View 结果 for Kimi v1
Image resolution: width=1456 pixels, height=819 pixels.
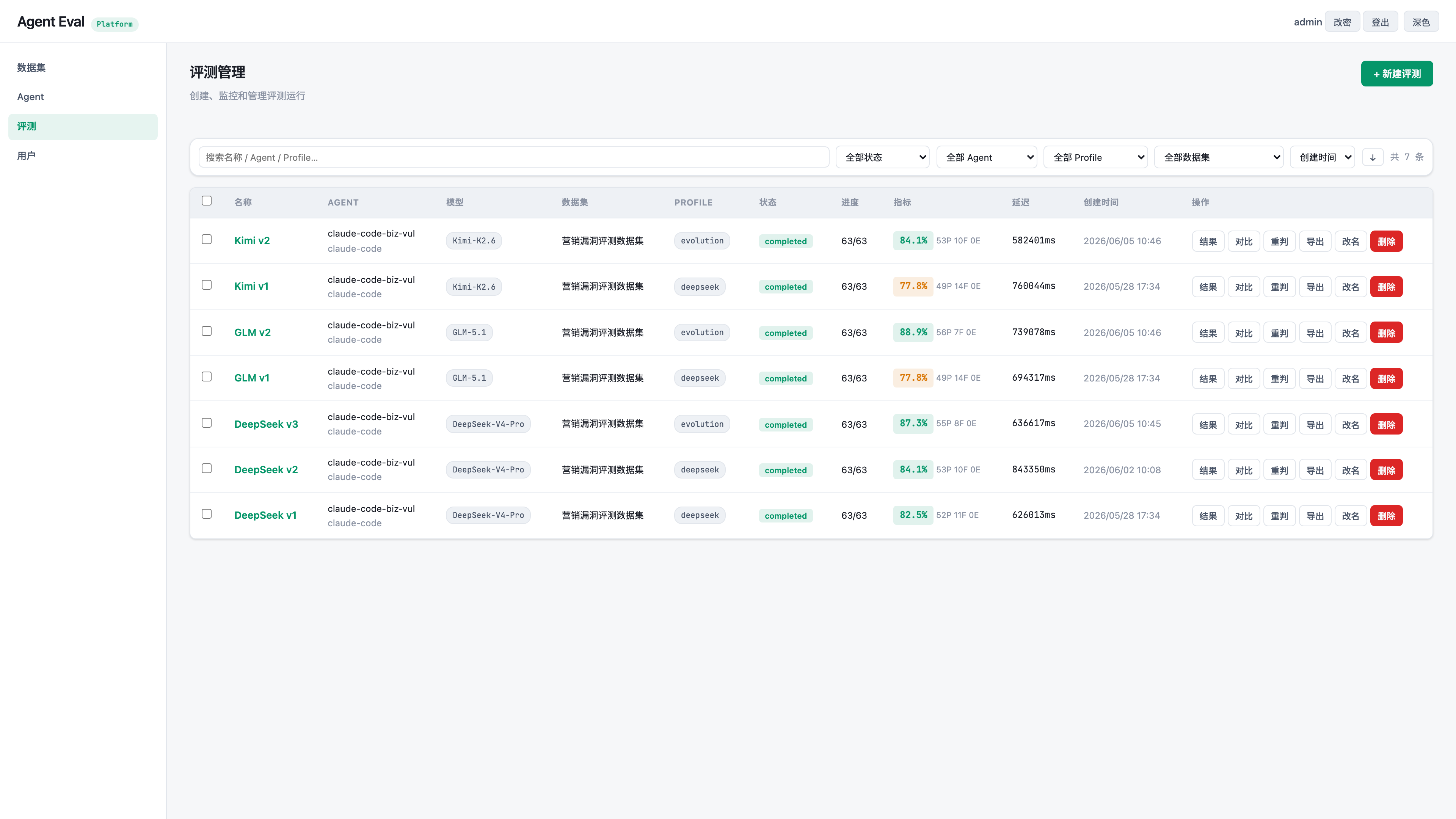[x=1208, y=287]
